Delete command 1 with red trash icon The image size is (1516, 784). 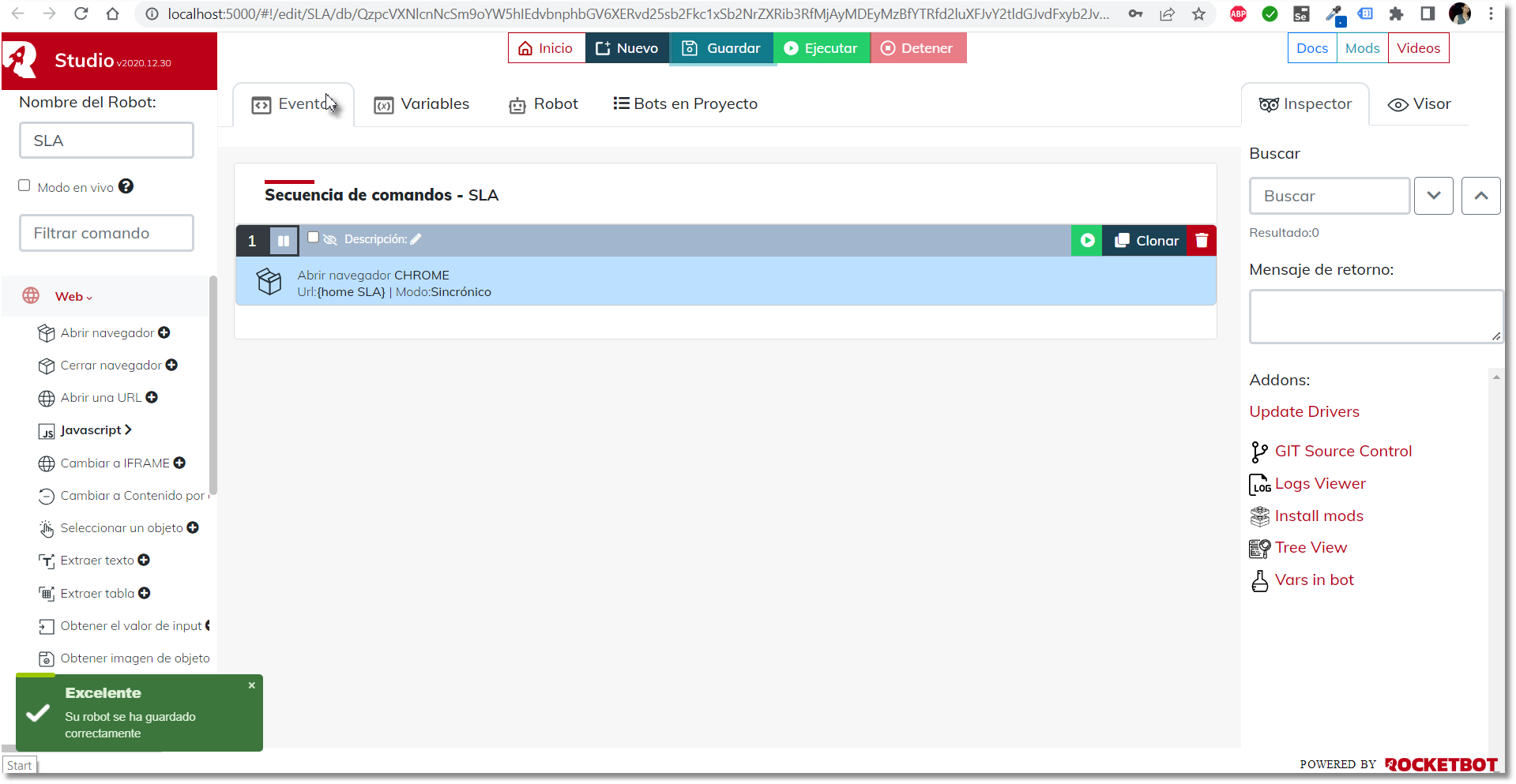1202,241
